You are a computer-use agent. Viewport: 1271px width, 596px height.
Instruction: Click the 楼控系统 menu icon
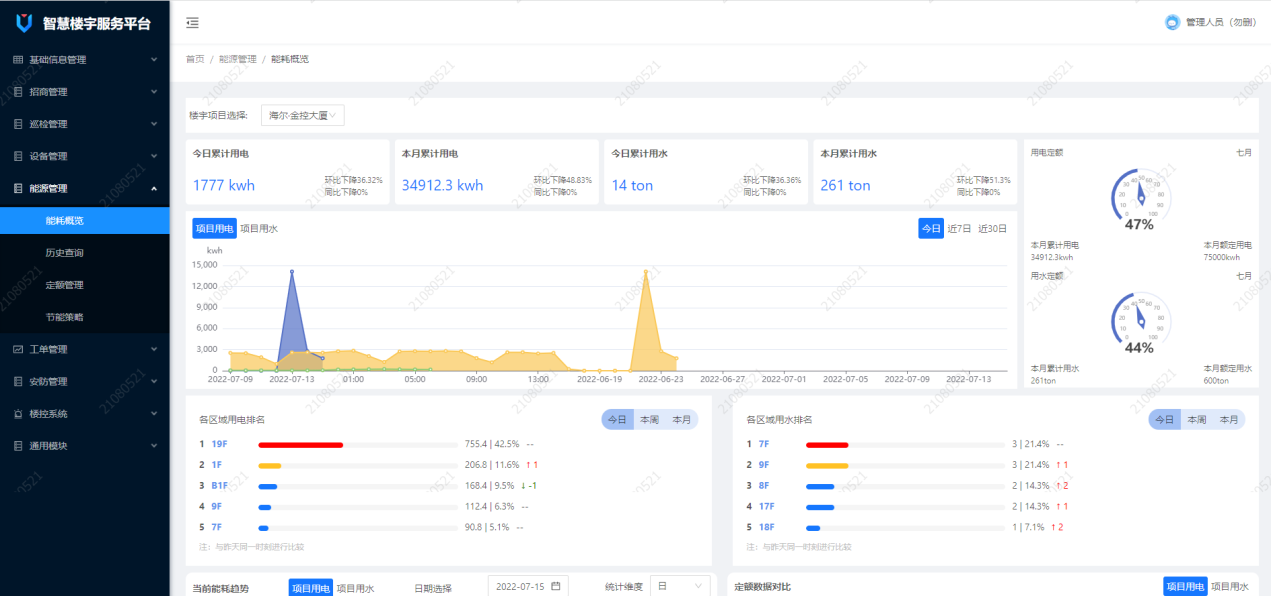coord(18,414)
